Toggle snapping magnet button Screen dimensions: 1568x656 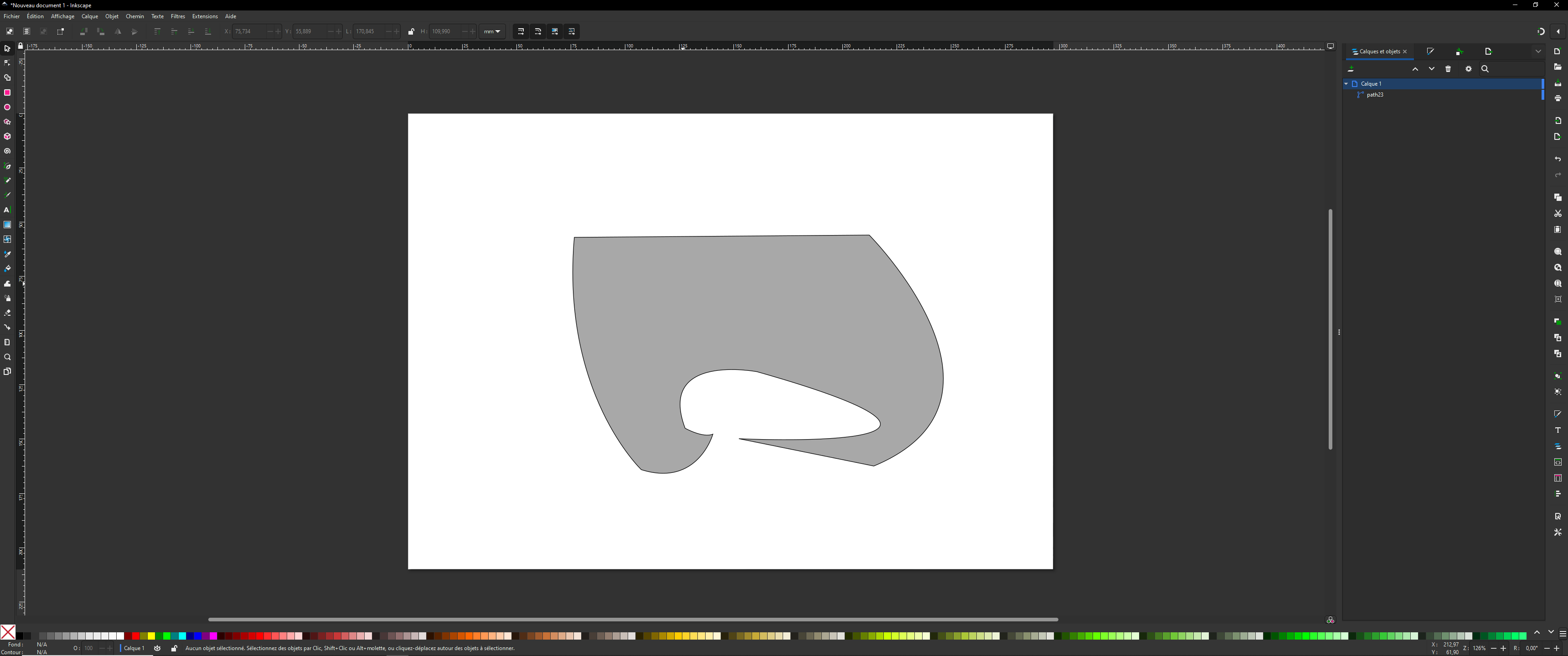click(1541, 31)
